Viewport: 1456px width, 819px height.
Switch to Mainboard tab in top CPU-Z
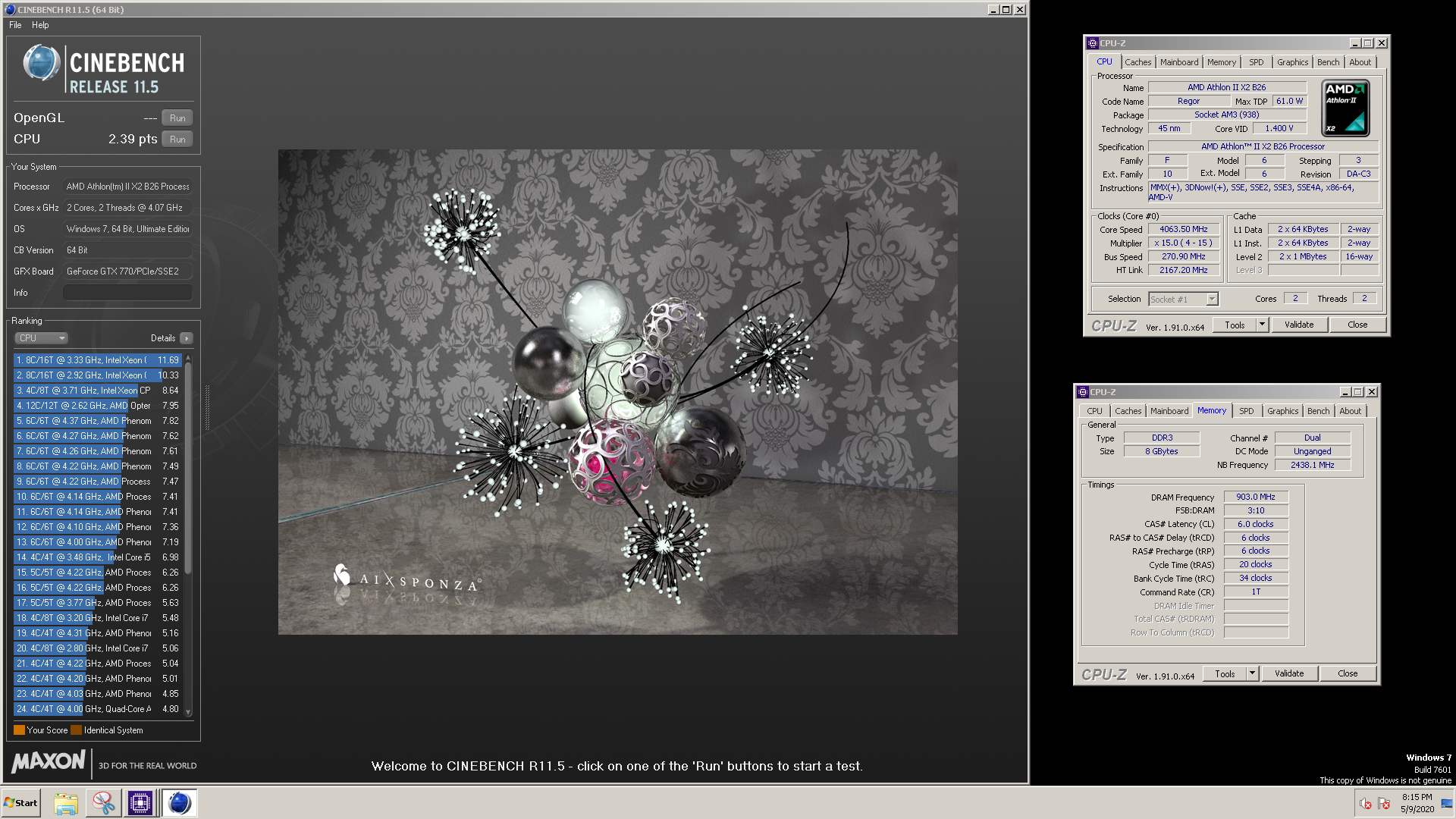pos(1179,62)
